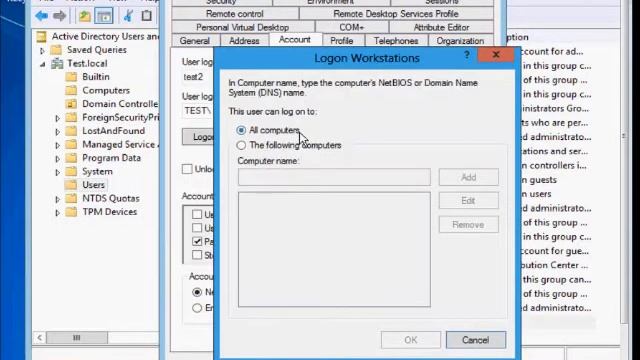
Task: Click the Computer name input field
Action: [334, 177]
